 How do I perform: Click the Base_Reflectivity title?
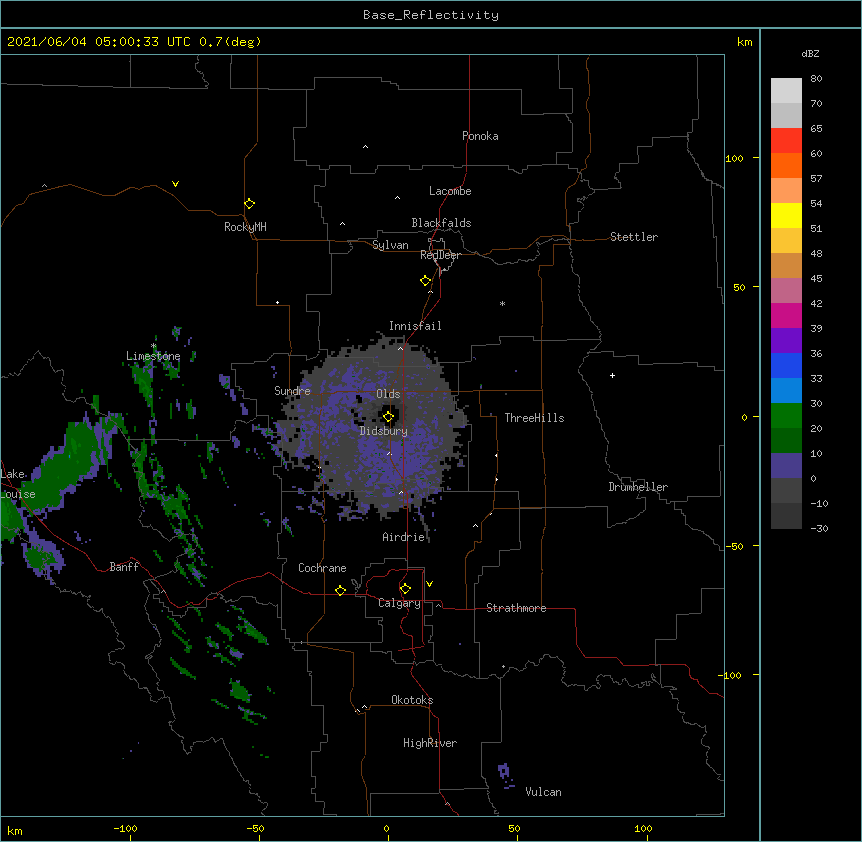431,15
